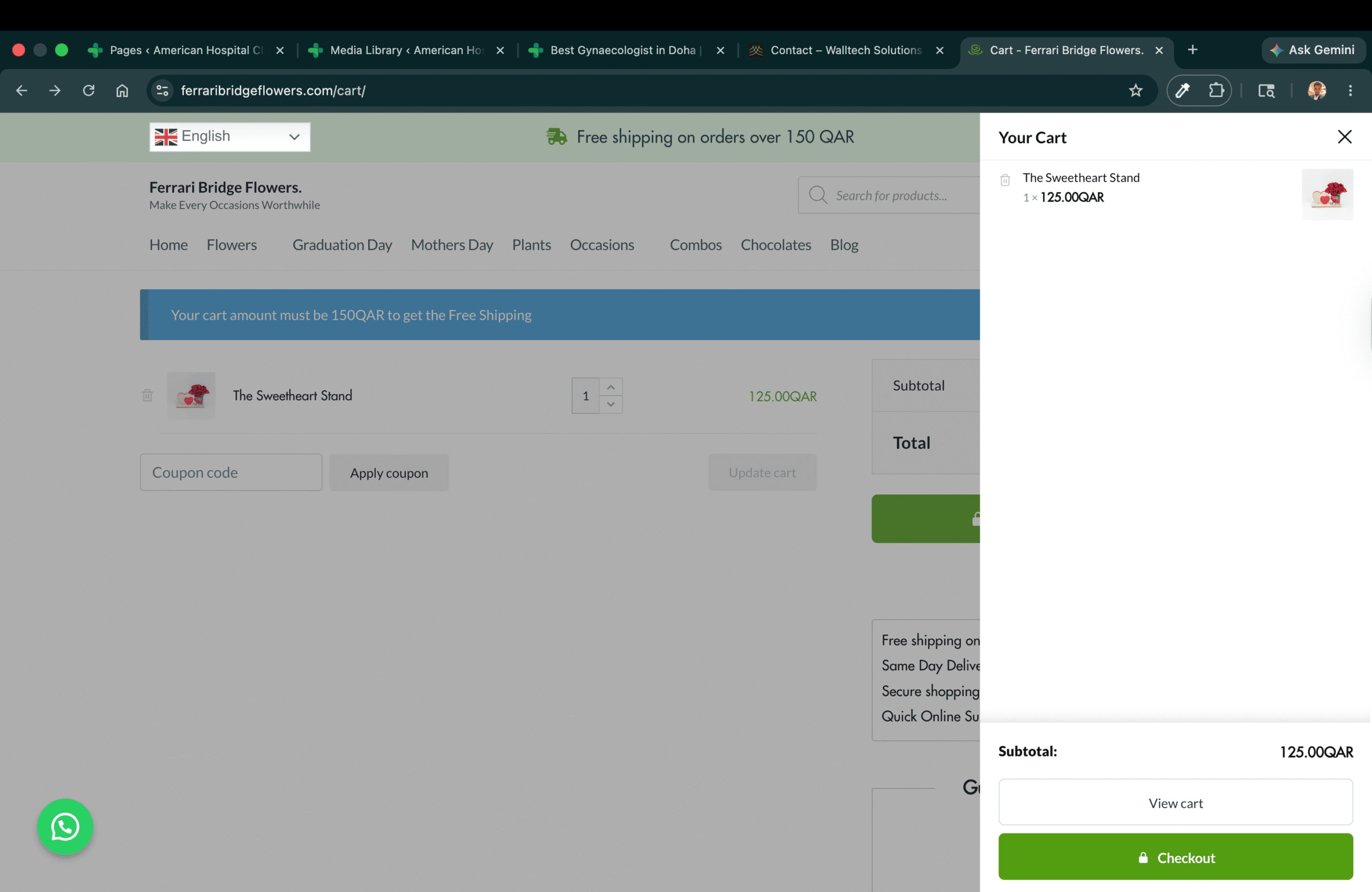Open Sweetheart Stand thumbnail in cart table
Viewport: 1372px width, 892px height.
pos(191,395)
